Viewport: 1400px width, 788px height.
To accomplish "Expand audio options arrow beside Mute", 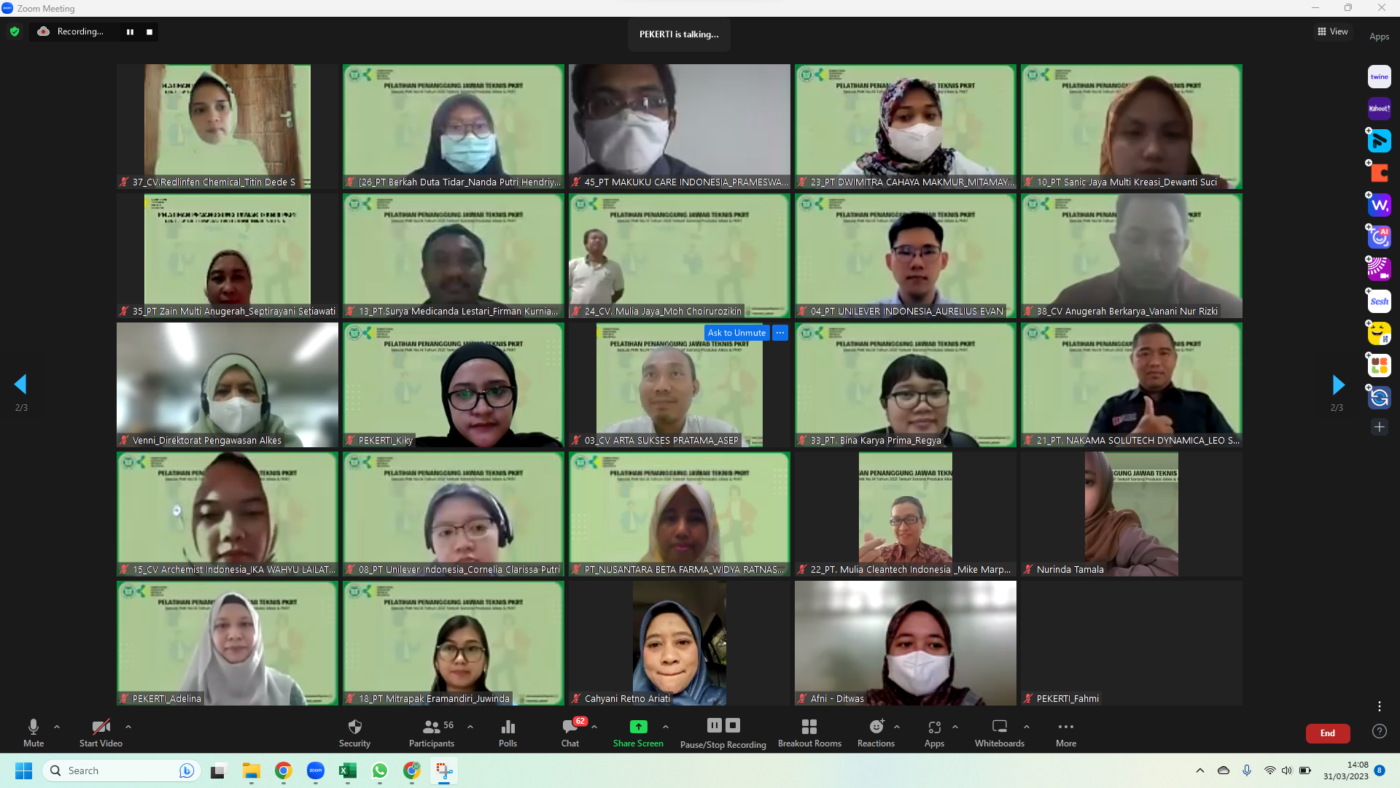I will pyautogui.click(x=56, y=727).
